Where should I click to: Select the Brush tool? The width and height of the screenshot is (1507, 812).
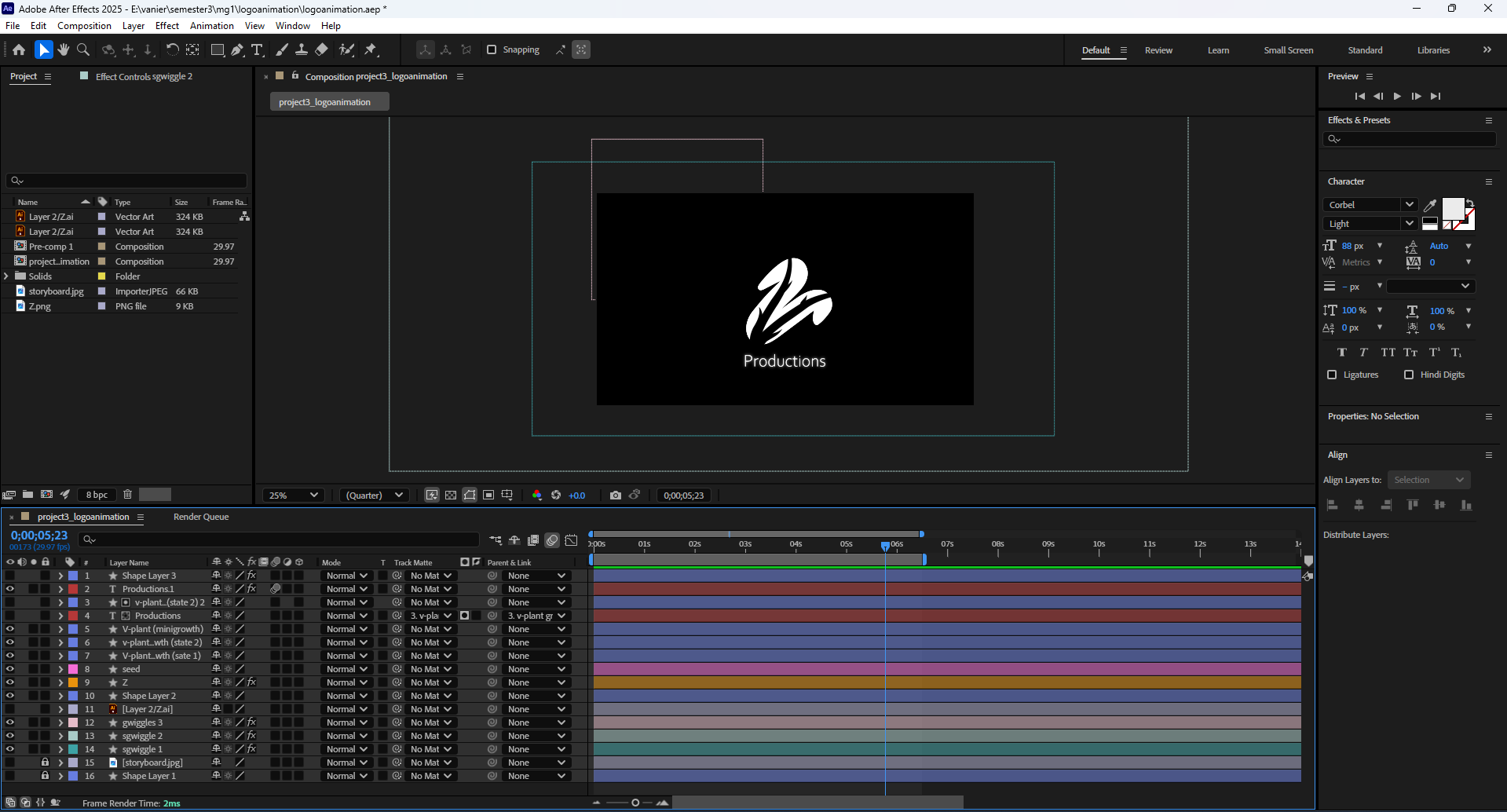(282, 49)
